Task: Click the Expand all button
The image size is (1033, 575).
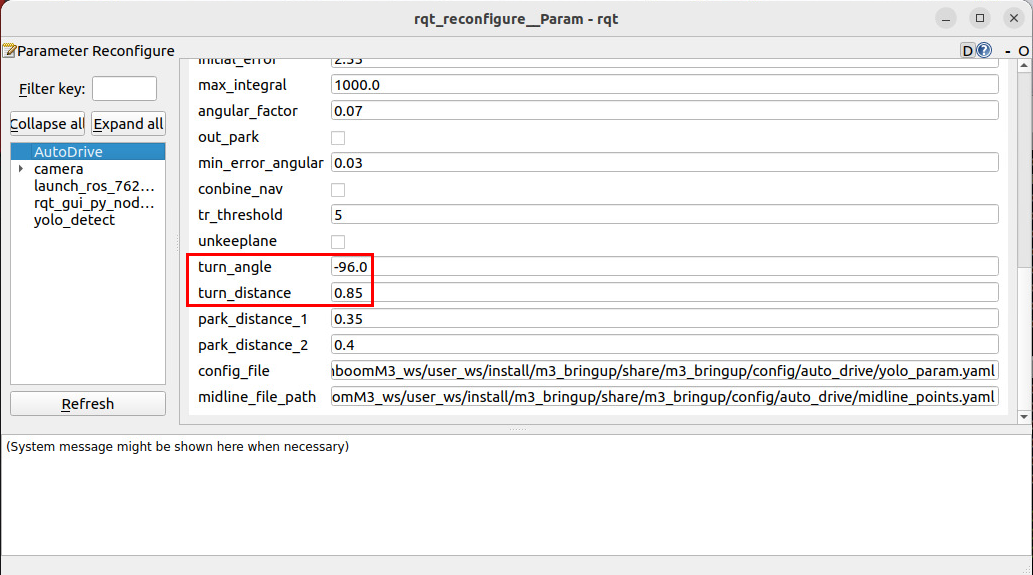Action: (128, 124)
